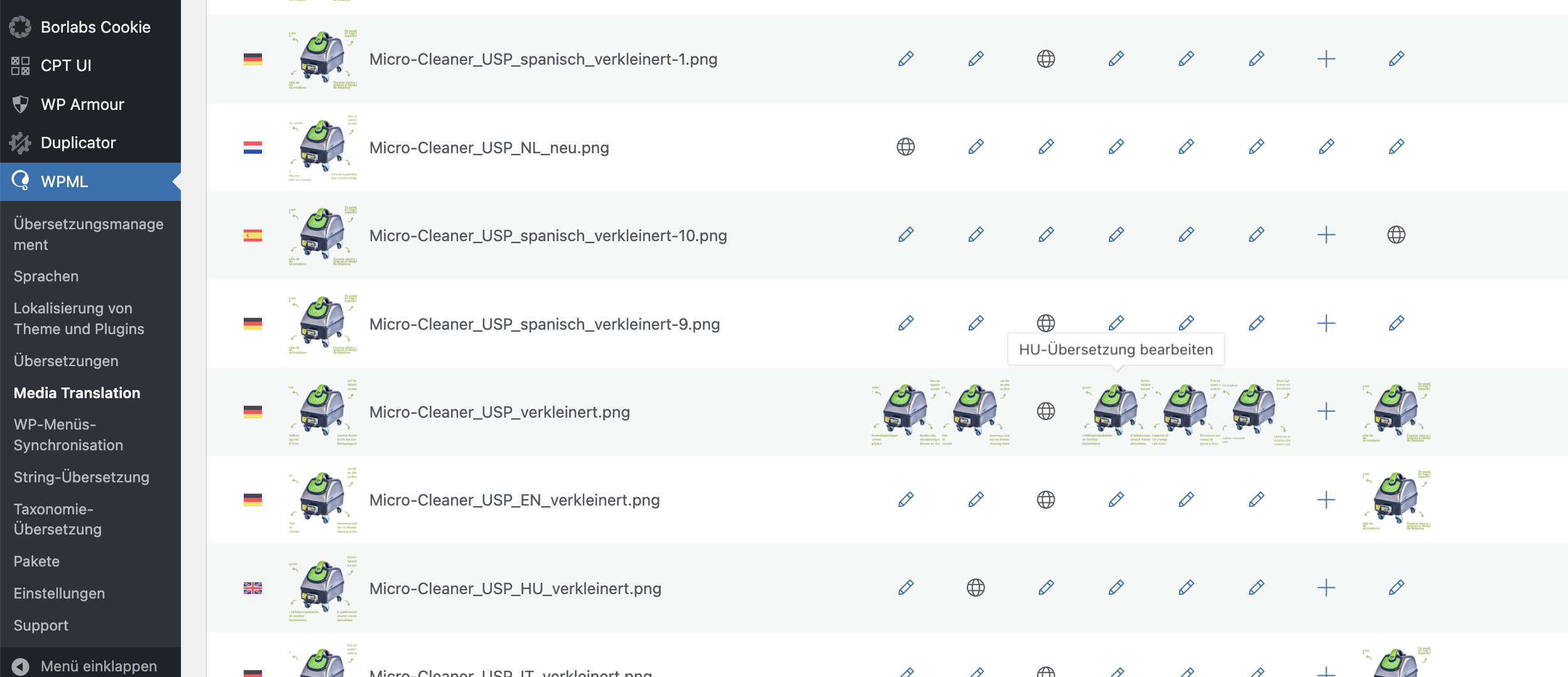Viewport: 1568px width, 677px height.
Task: Click the plus icon in Micro-Cleaner_USP_spanisch_verkleinert-1.png row
Action: 1326,59
